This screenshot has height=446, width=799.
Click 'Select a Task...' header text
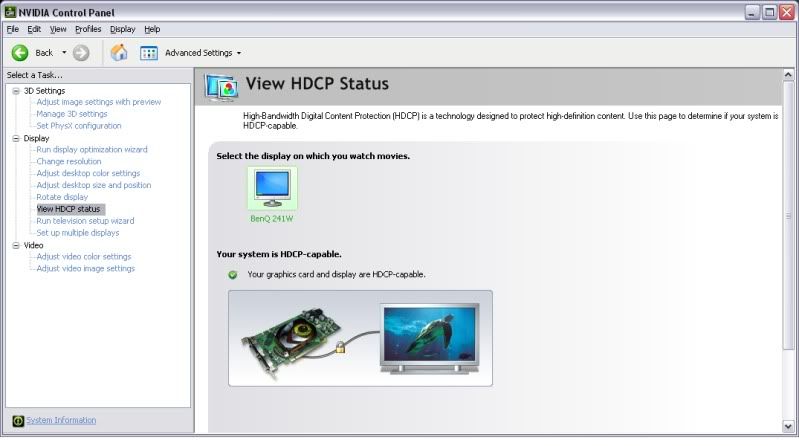point(35,75)
